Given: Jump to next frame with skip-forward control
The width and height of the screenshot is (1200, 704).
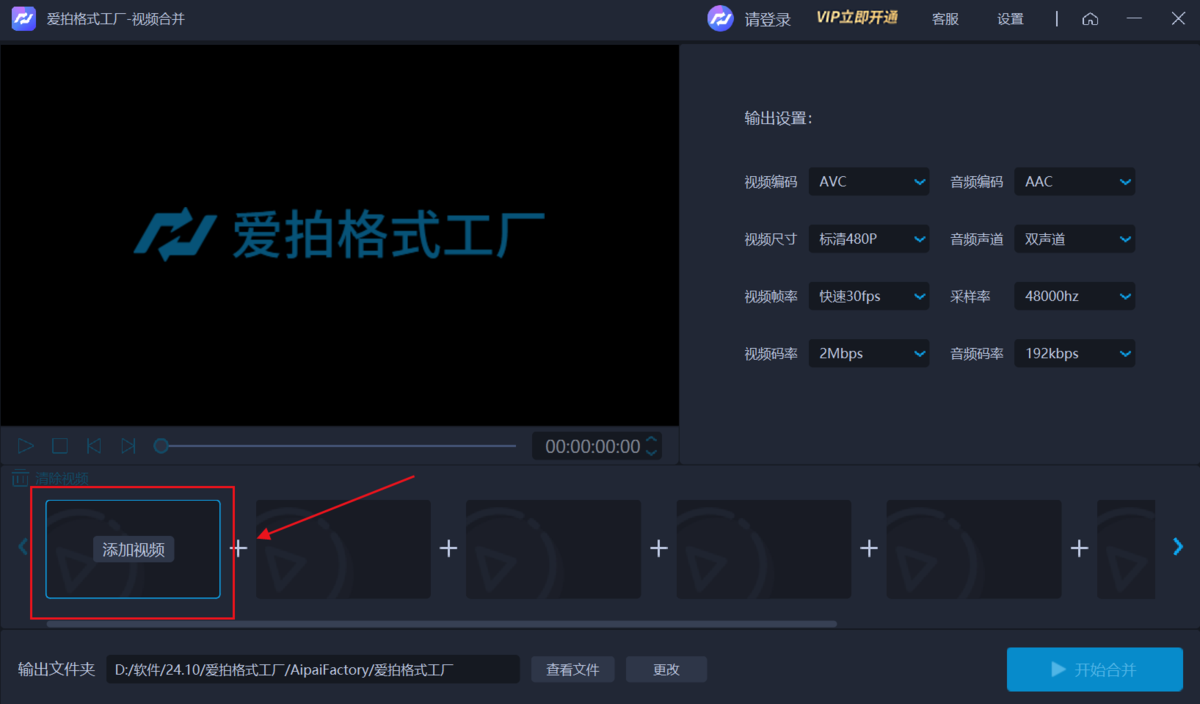Looking at the screenshot, I should pos(128,446).
